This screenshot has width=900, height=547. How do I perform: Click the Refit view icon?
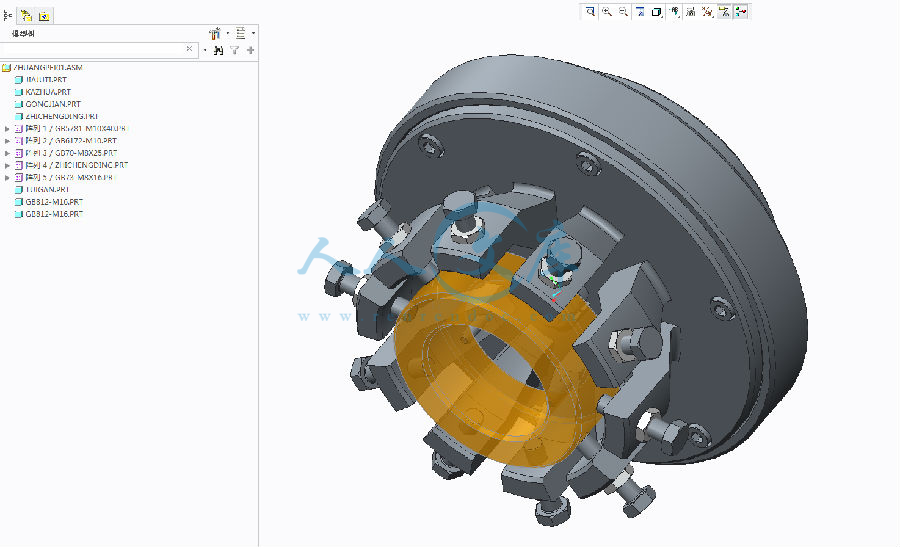coord(591,12)
